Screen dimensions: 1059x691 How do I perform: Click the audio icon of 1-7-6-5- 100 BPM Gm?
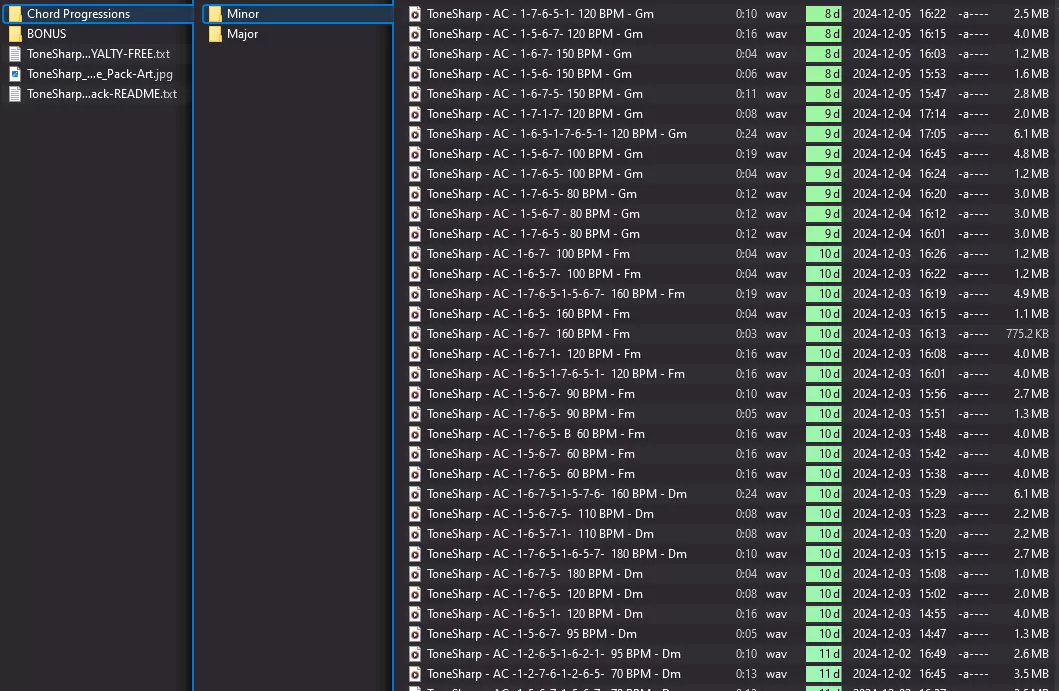(x=415, y=174)
